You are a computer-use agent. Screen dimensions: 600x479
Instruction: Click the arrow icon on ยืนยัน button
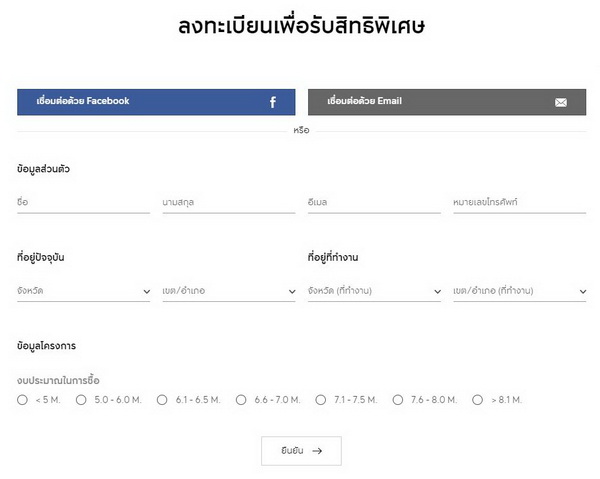click(318, 451)
